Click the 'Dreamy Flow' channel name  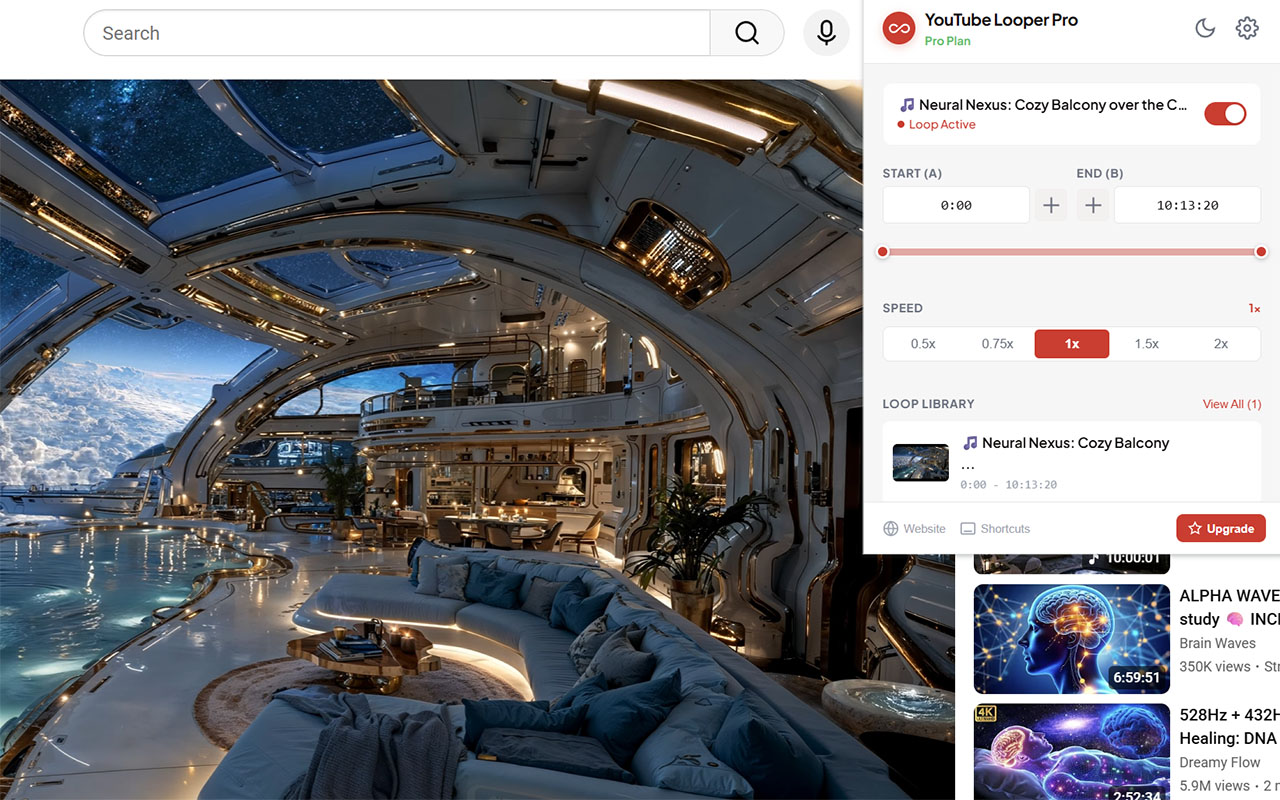(x=1220, y=762)
